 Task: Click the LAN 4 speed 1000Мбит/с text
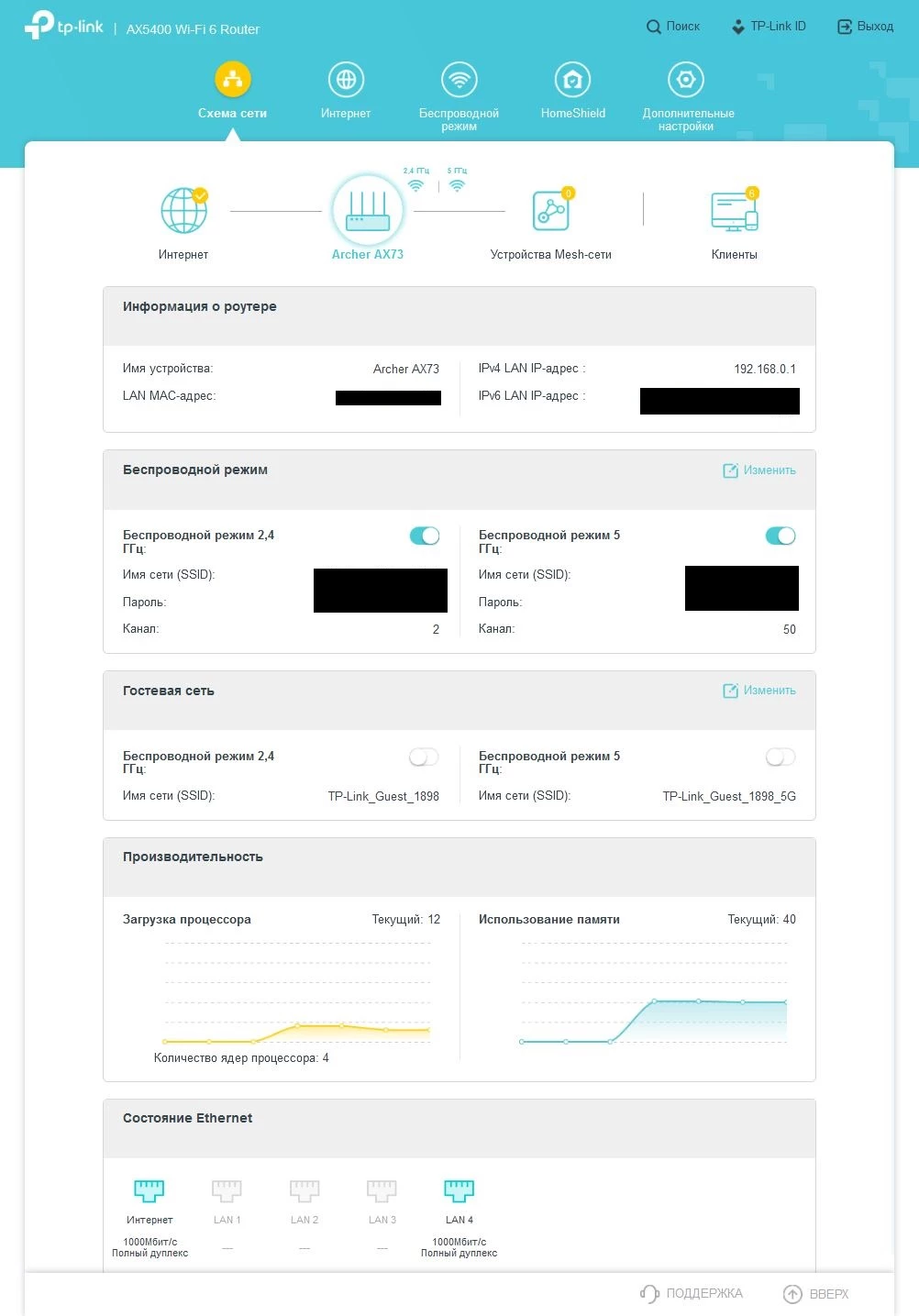pyautogui.click(x=459, y=1242)
